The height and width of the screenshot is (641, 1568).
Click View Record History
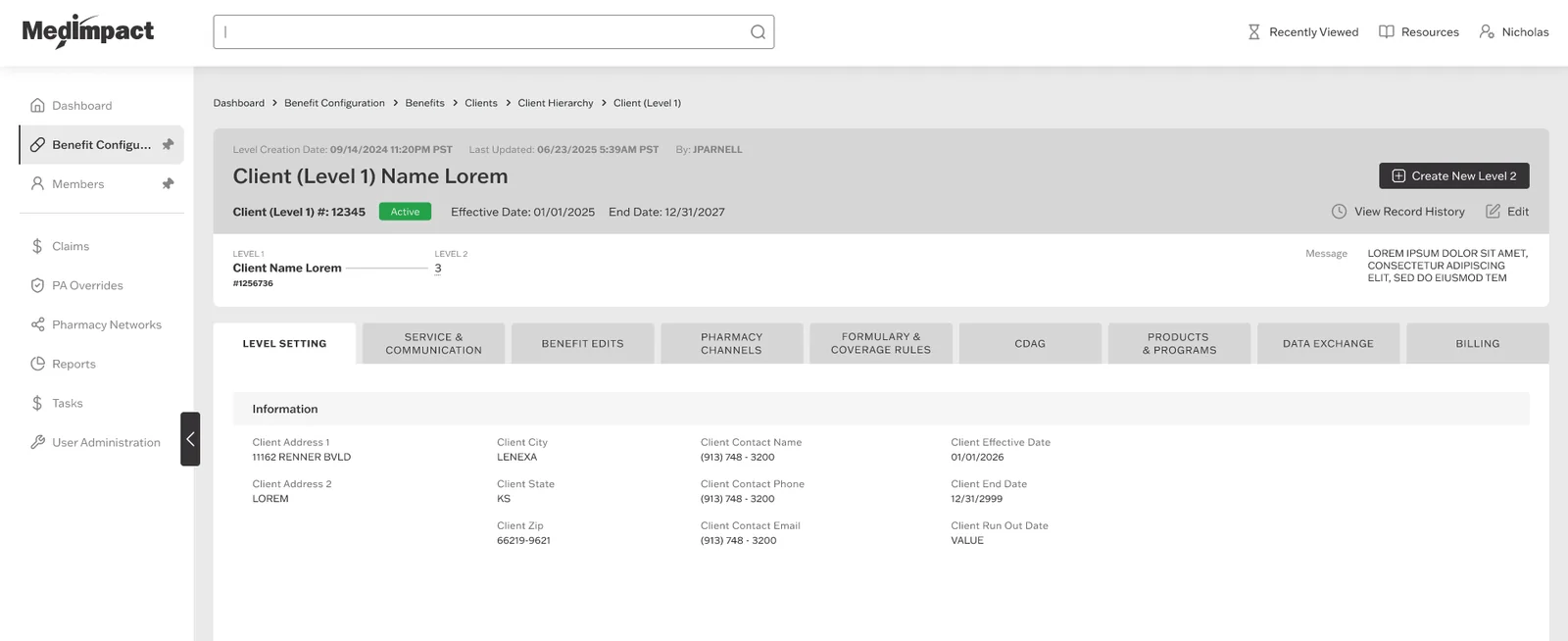[1398, 212]
